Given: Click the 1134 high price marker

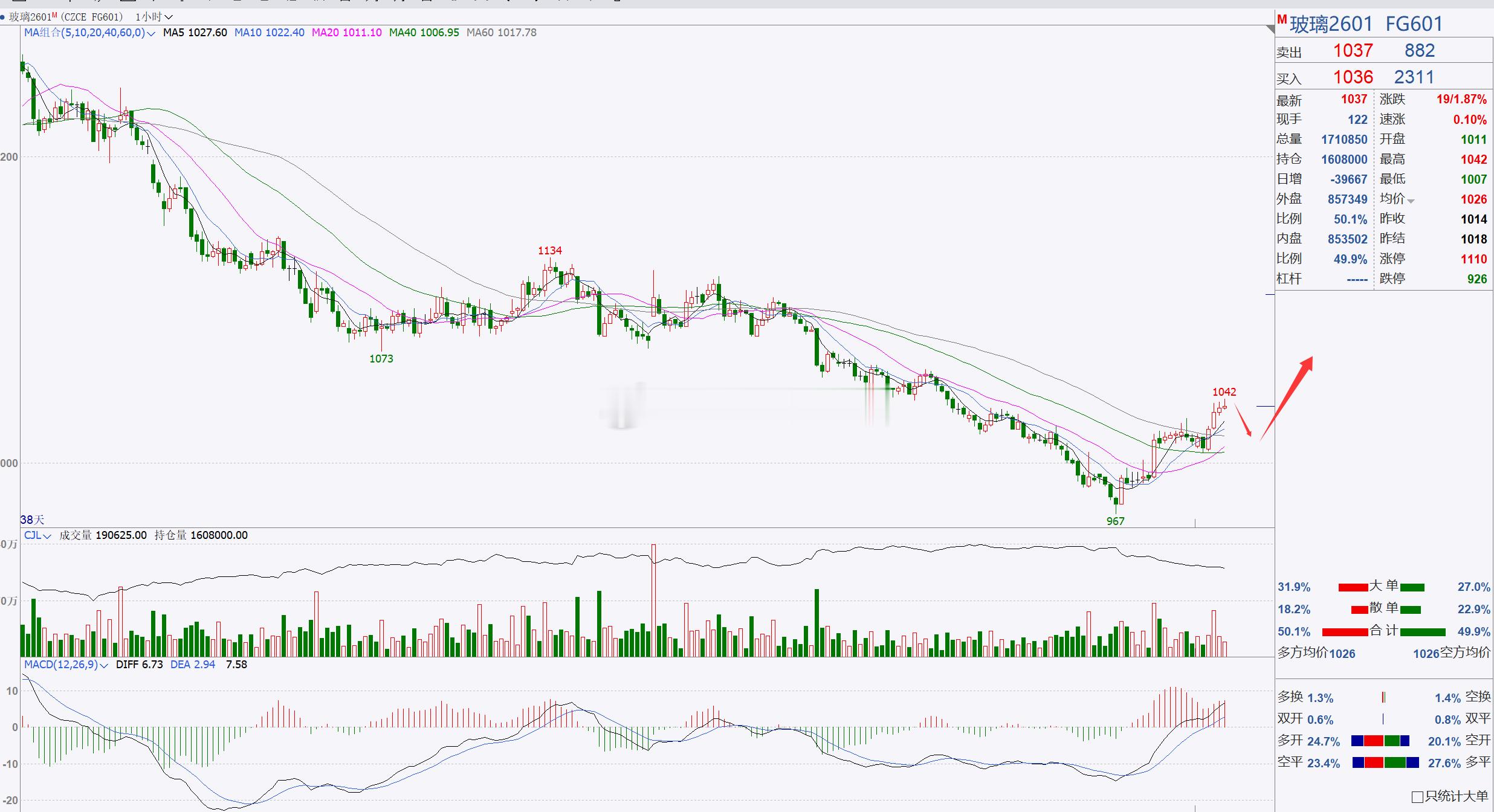Looking at the screenshot, I should click(550, 250).
